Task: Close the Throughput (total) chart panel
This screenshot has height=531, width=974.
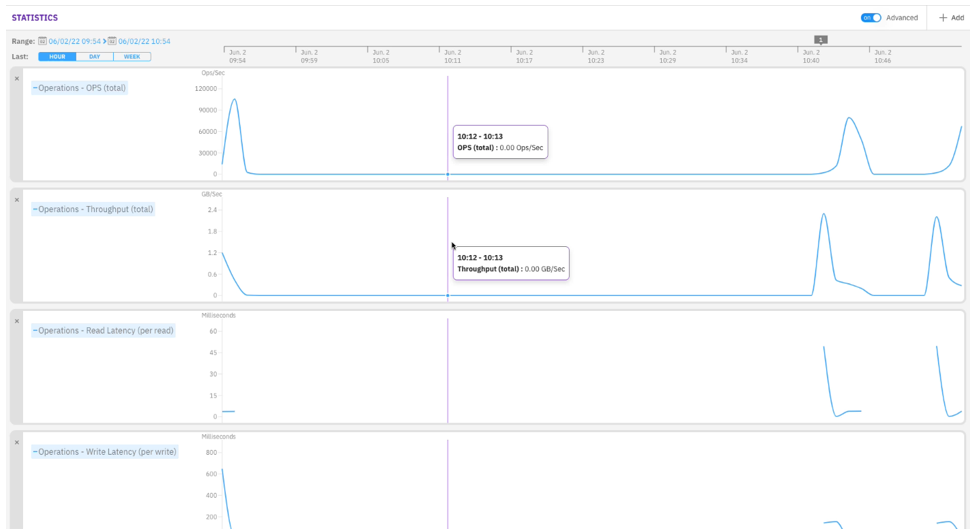Action: (x=17, y=200)
